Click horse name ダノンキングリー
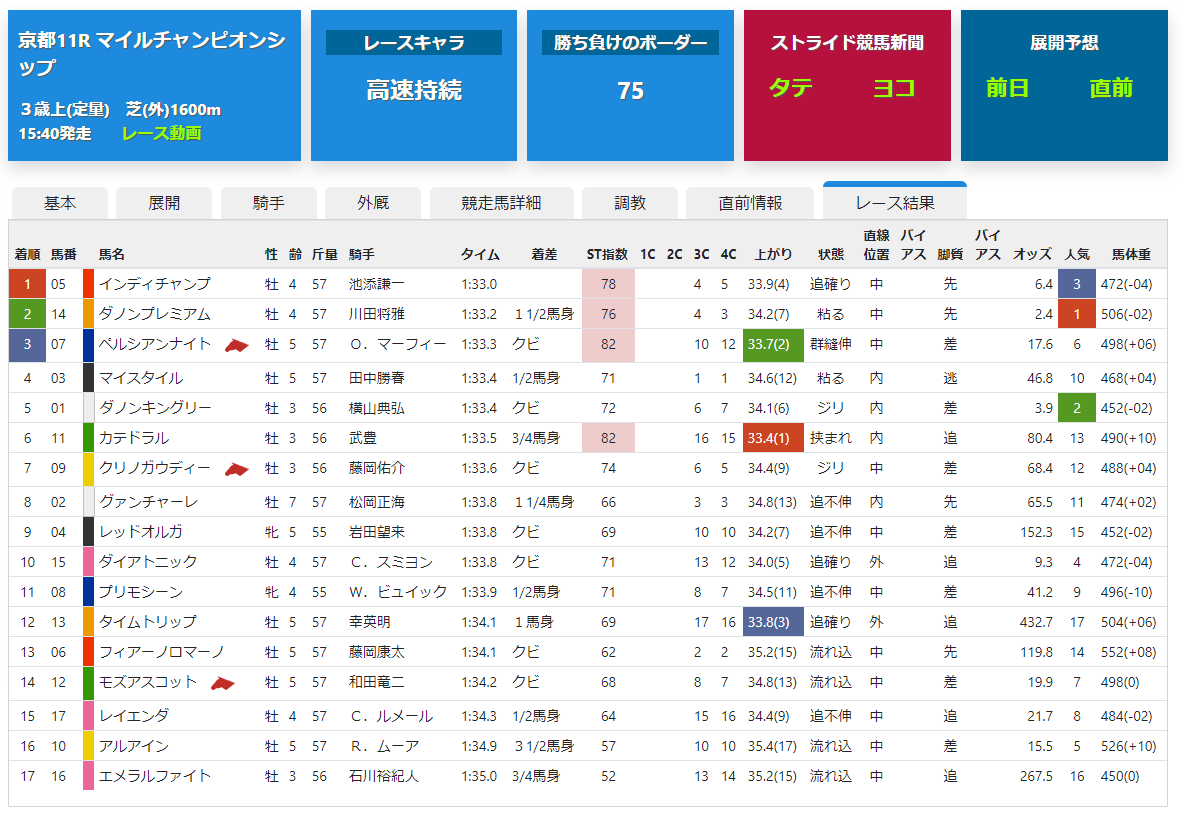The height and width of the screenshot is (816, 1183). [x=155, y=408]
